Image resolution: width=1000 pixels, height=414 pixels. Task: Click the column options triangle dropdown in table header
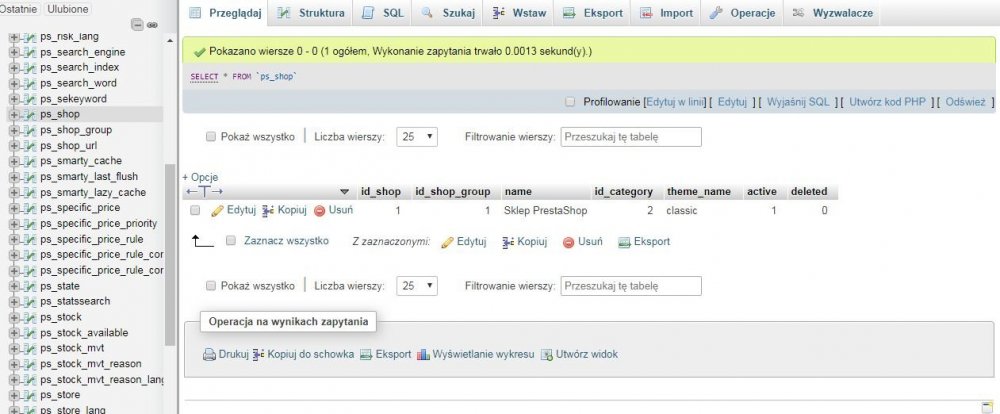pos(344,192)
